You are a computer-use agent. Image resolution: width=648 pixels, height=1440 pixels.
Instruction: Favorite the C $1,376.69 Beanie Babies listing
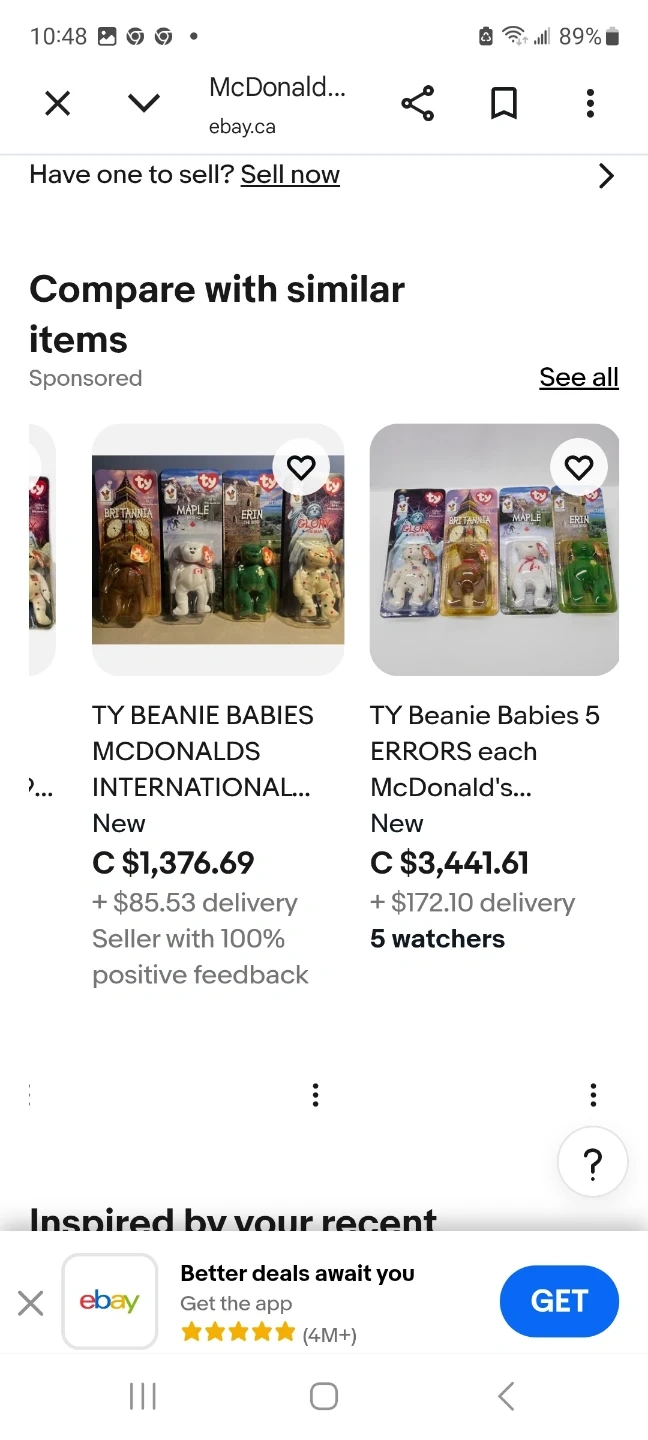[x=301, y=467]
